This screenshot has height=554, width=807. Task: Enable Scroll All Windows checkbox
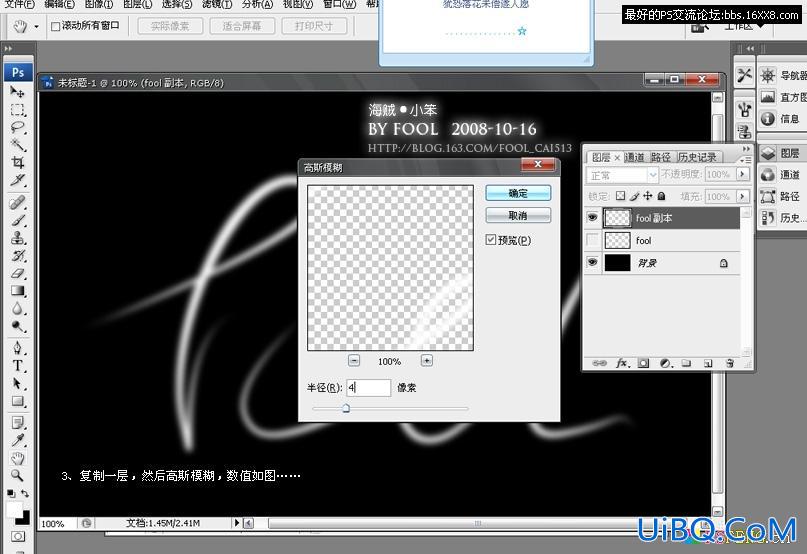55,26
